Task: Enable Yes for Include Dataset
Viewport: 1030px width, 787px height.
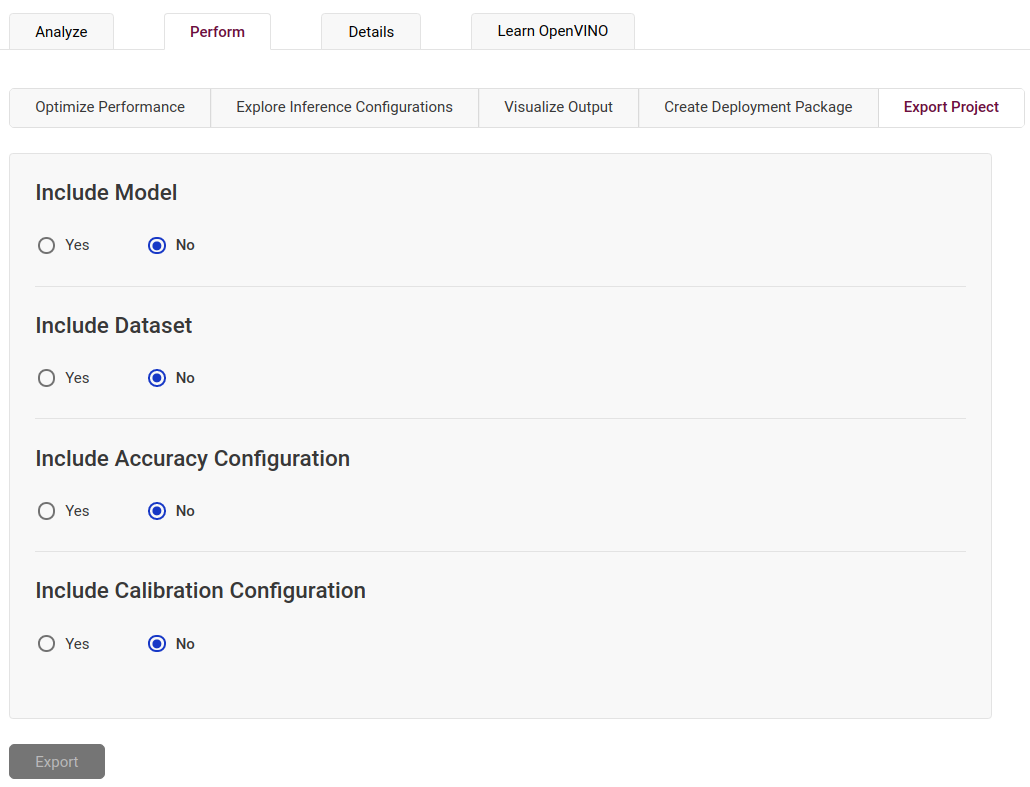Action: [47, 378]
